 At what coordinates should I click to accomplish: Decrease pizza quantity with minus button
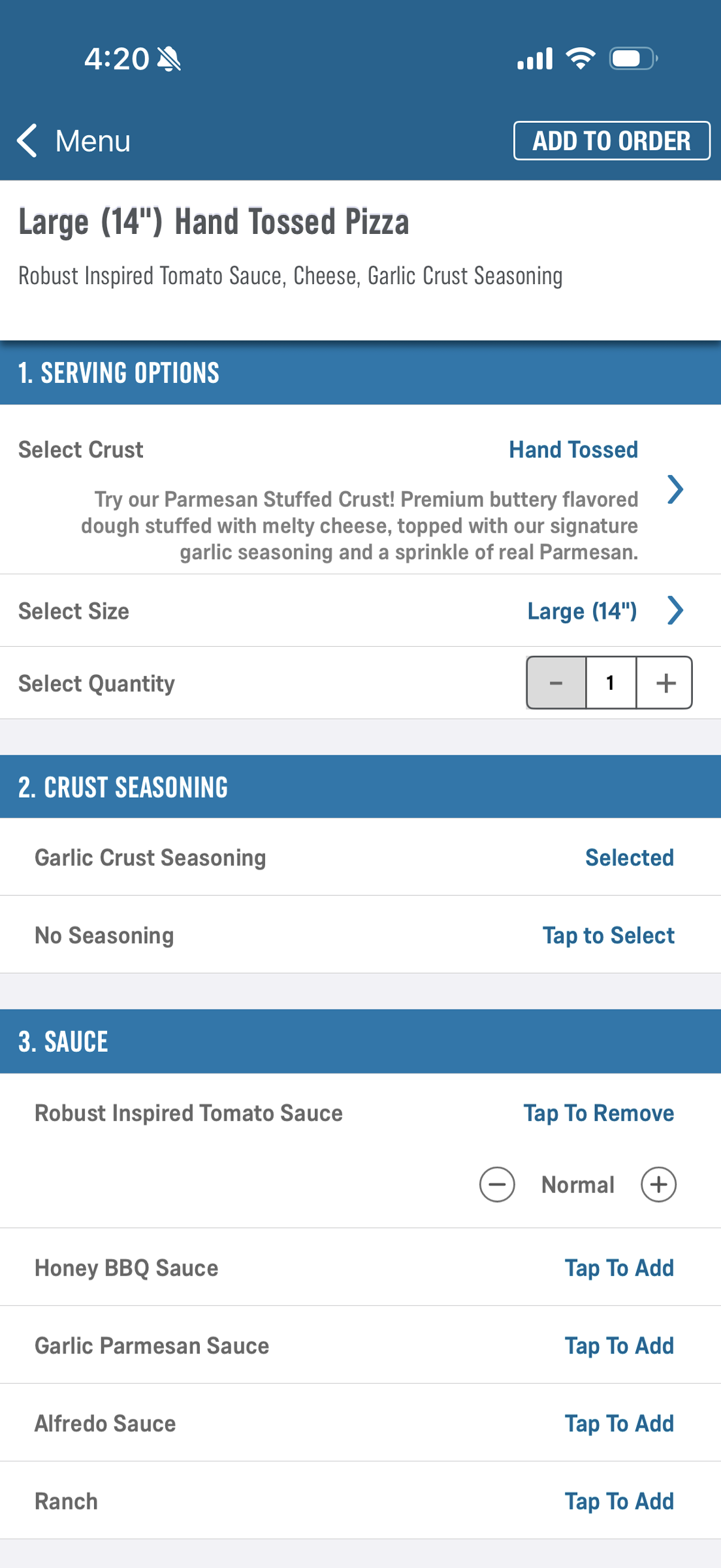(556, 683)
